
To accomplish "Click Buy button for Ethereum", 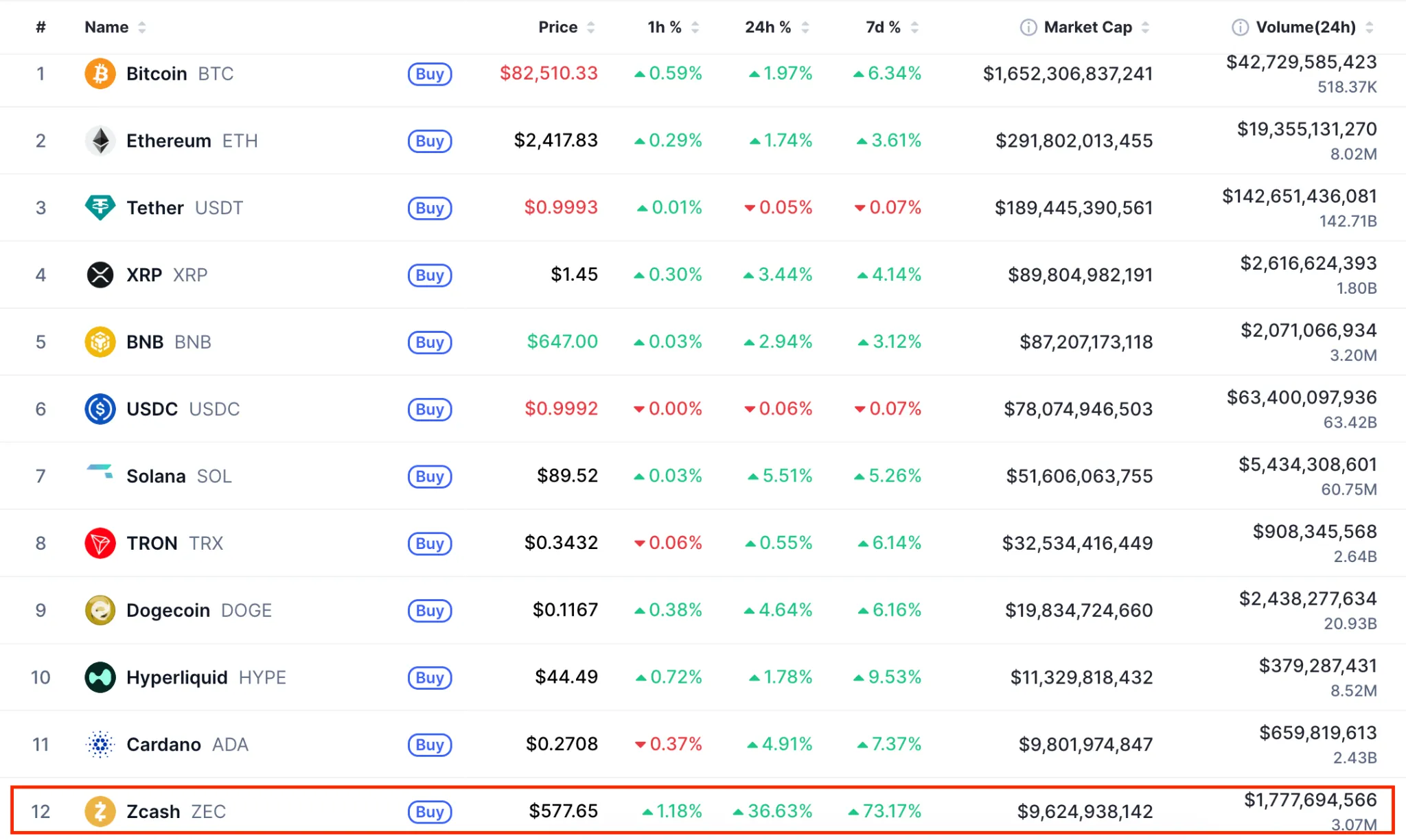I will coord(430,141).
